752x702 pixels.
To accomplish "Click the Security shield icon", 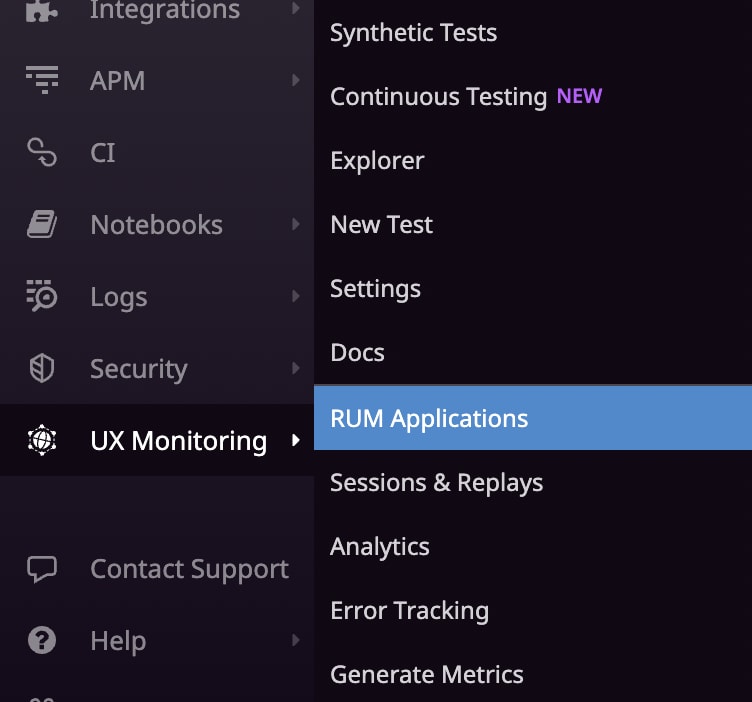I will [41, 369].
